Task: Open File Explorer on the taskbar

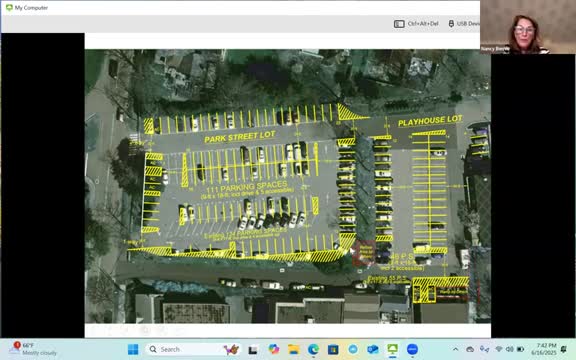Action: click(294, 349)
